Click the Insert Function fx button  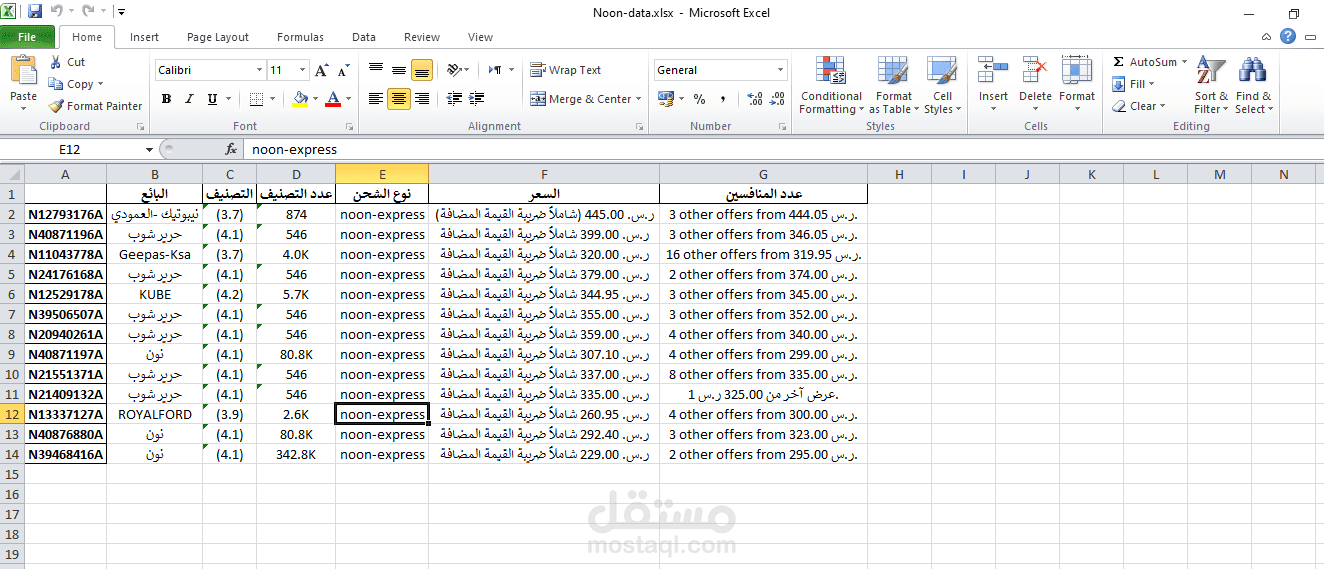click(231, 149)
